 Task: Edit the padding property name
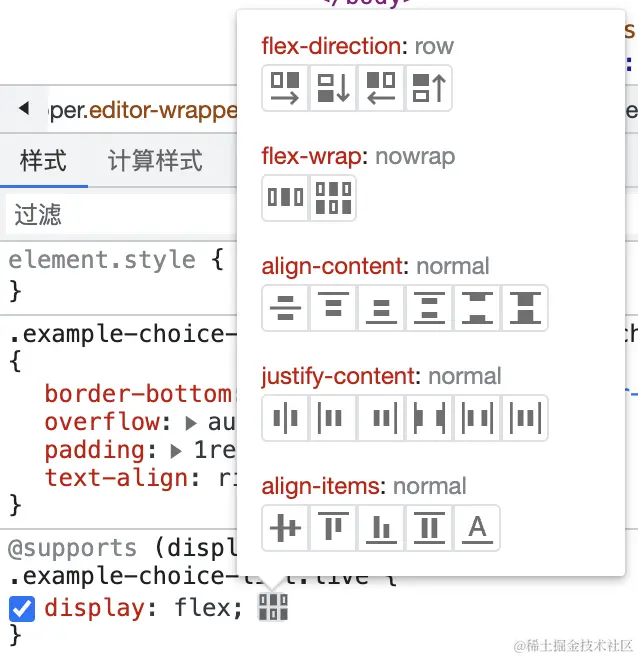coord(94,450)
